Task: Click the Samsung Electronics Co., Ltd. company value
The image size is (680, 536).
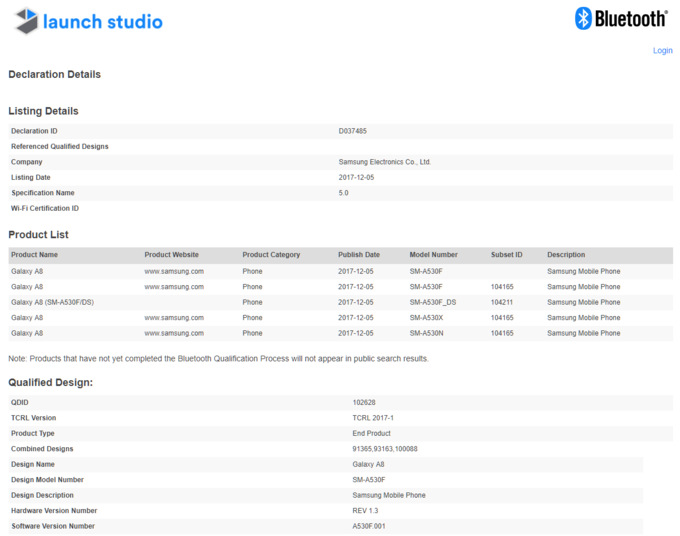Action: point(384,162)
